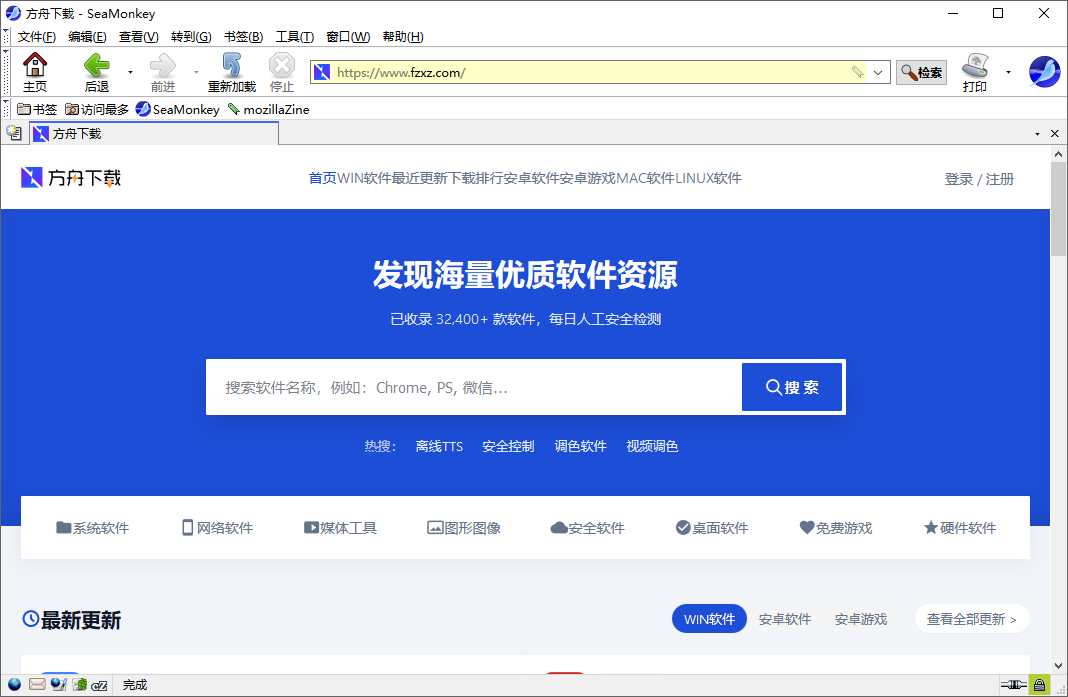Click the online/offline plug status icon
Image resolution: width=1068 pixels, height=697 pixels.
(1014, 684)
